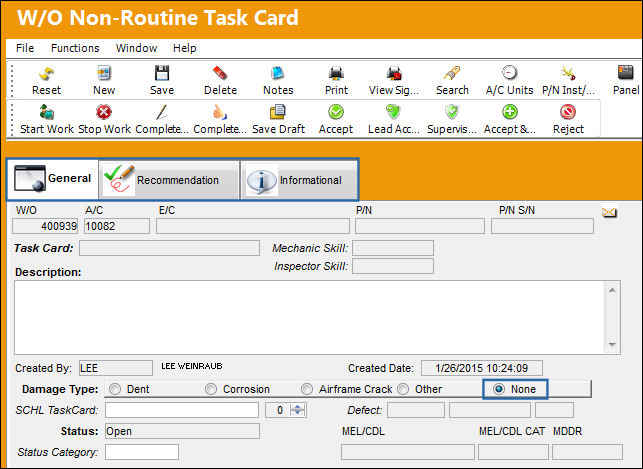
Task: Click the Reset toolbar icon
Action: tap(46, 74)
